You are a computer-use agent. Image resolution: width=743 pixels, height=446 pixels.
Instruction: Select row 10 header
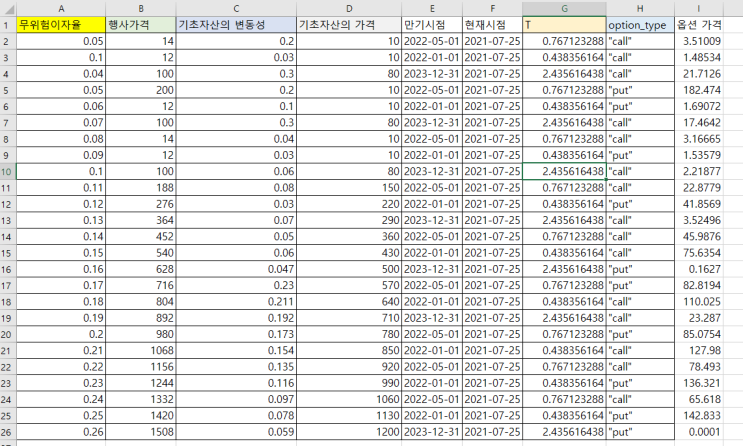tap(8, 172)
